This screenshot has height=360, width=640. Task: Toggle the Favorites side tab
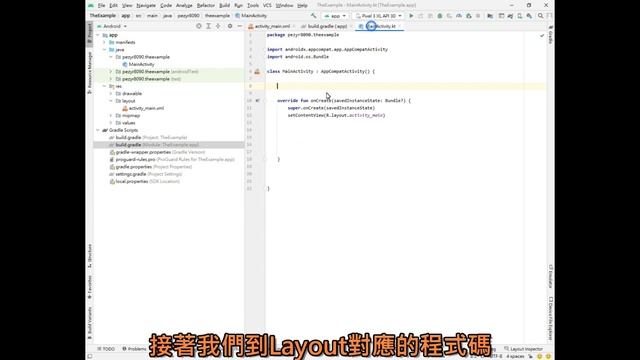[x=90, y=287]
